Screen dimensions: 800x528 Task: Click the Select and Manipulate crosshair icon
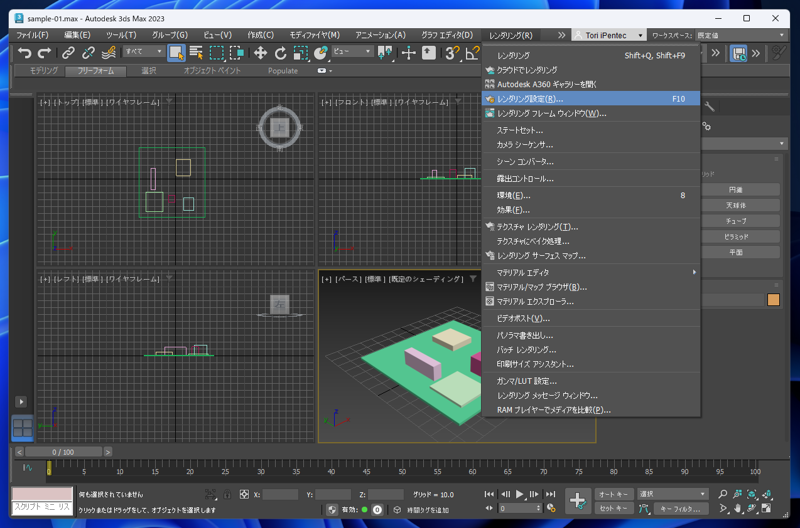[409, 53]
